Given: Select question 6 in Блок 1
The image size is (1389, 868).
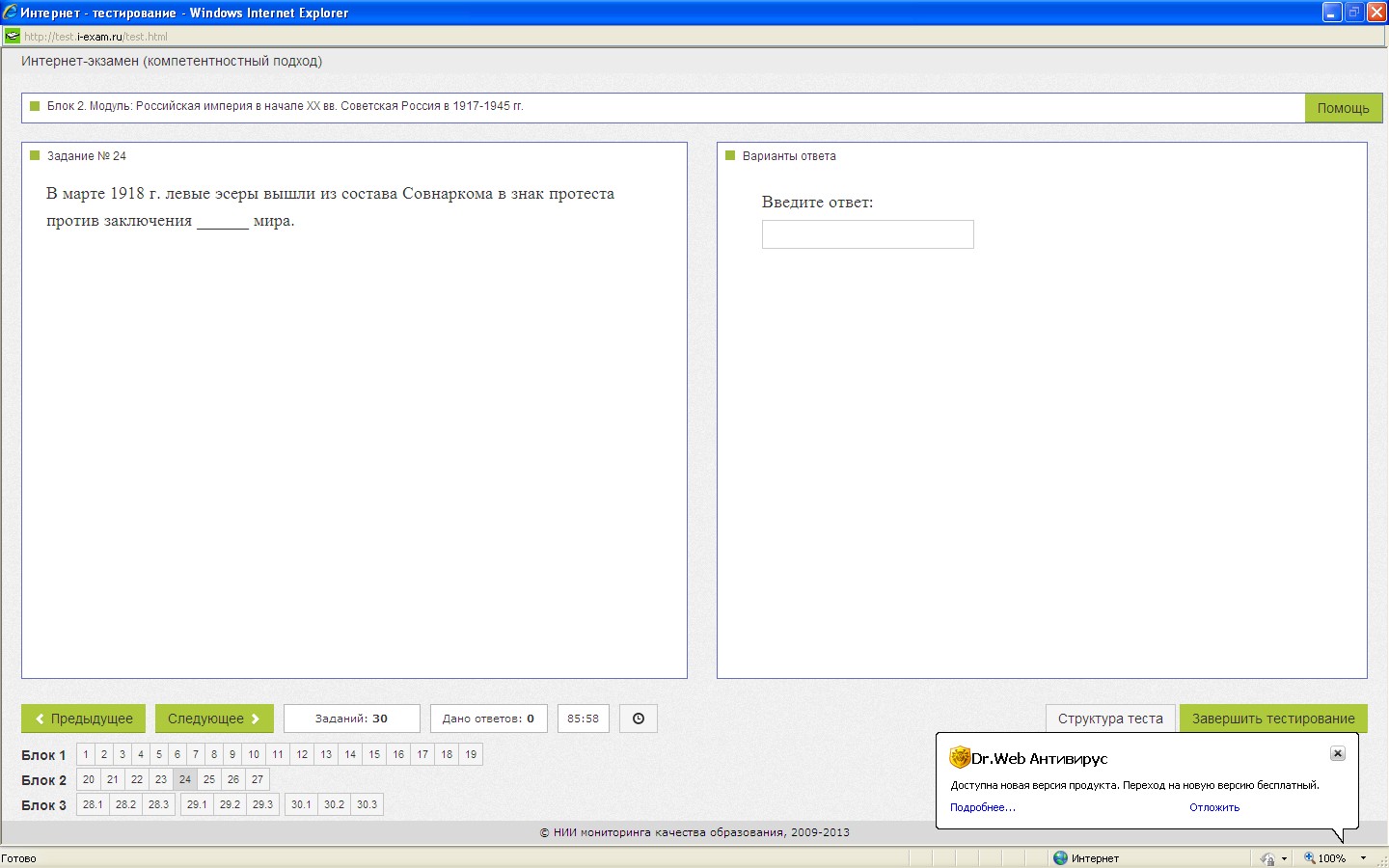Looking at the screenshot, I should click(177, 754).
